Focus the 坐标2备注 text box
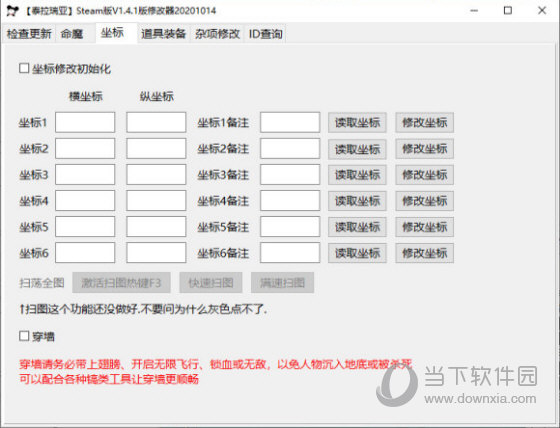 (x=290, y=149)
